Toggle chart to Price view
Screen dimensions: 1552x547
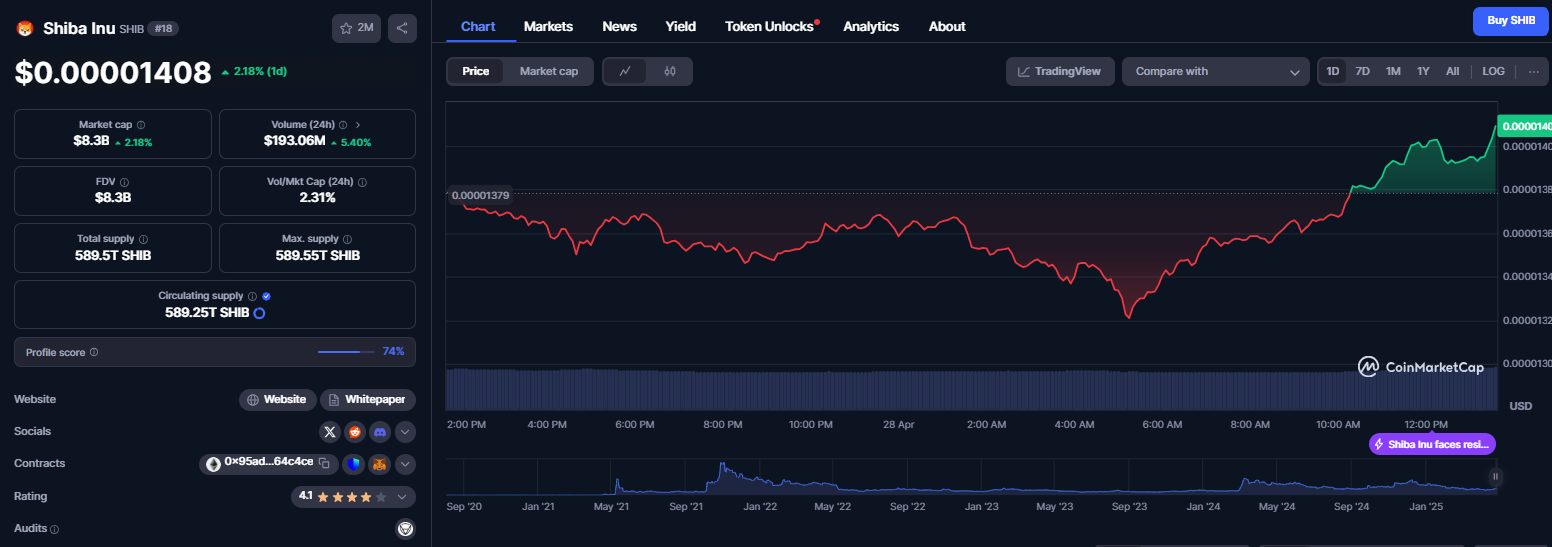476,71
